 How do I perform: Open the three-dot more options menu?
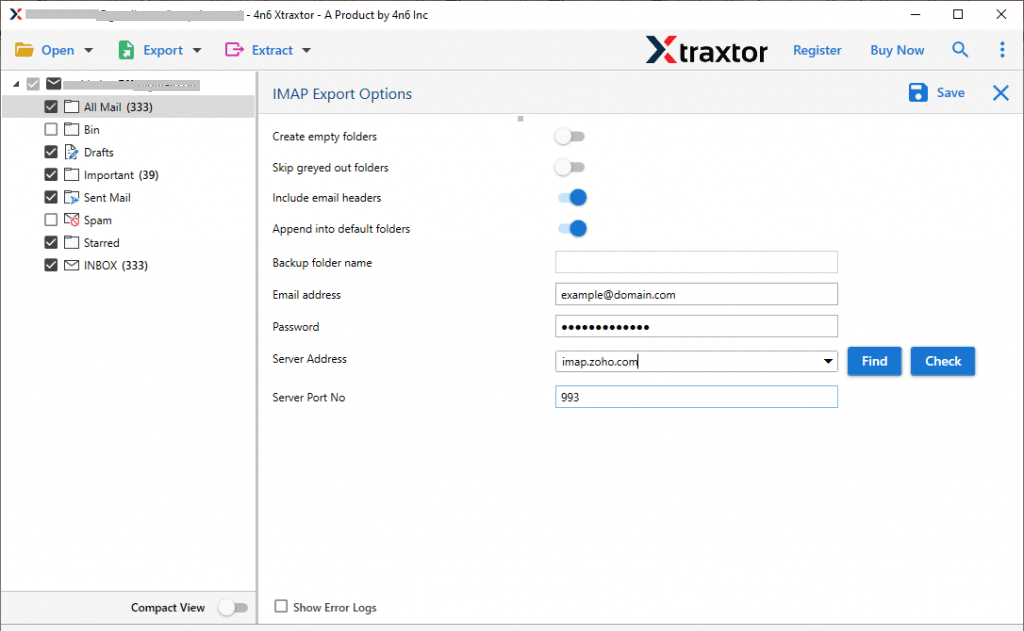1002,50
